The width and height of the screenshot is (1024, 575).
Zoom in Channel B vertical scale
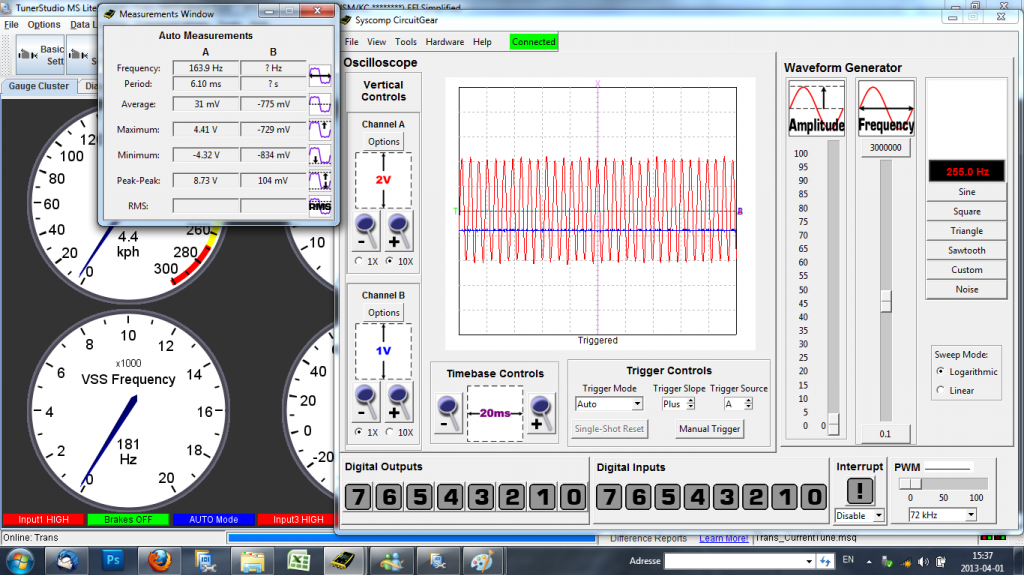pyautogui.click(x=398, y=402)
